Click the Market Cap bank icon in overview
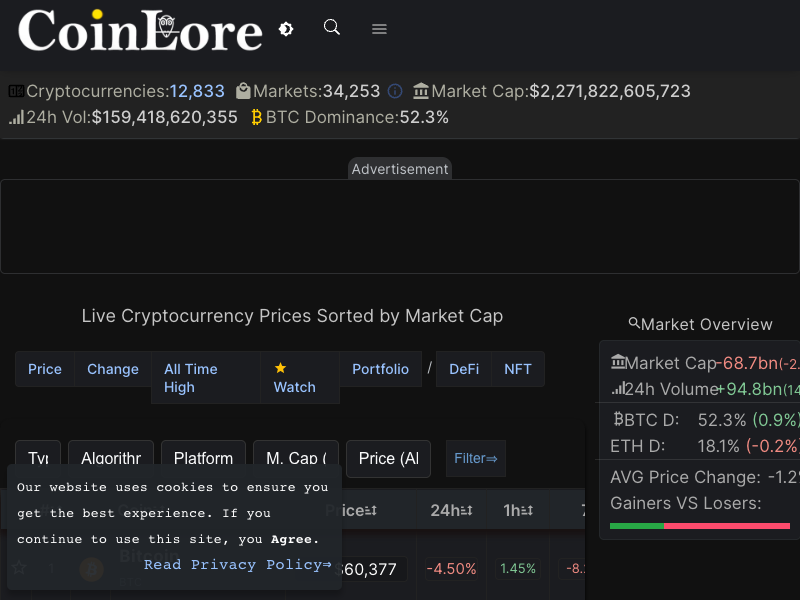 pos(618,362)
